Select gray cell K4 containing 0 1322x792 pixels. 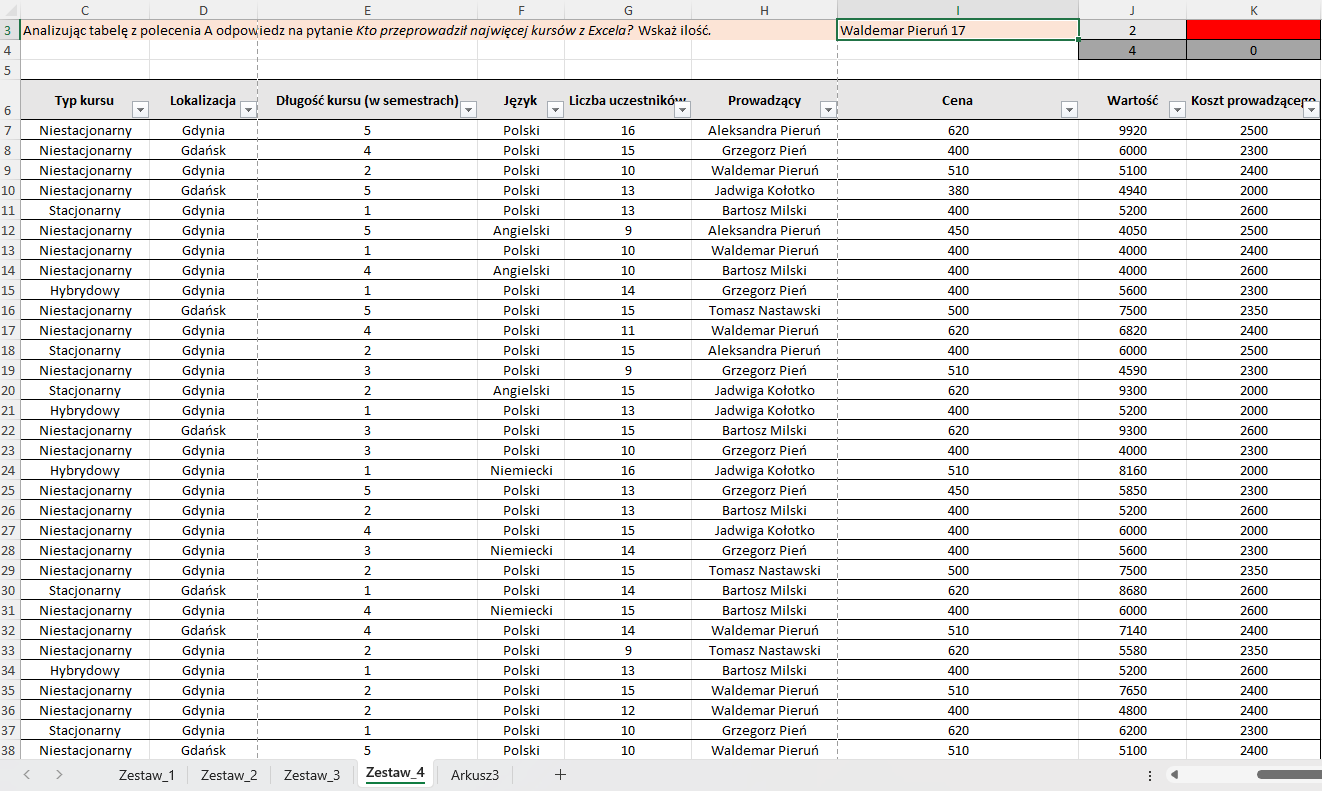click(1254, 50)
